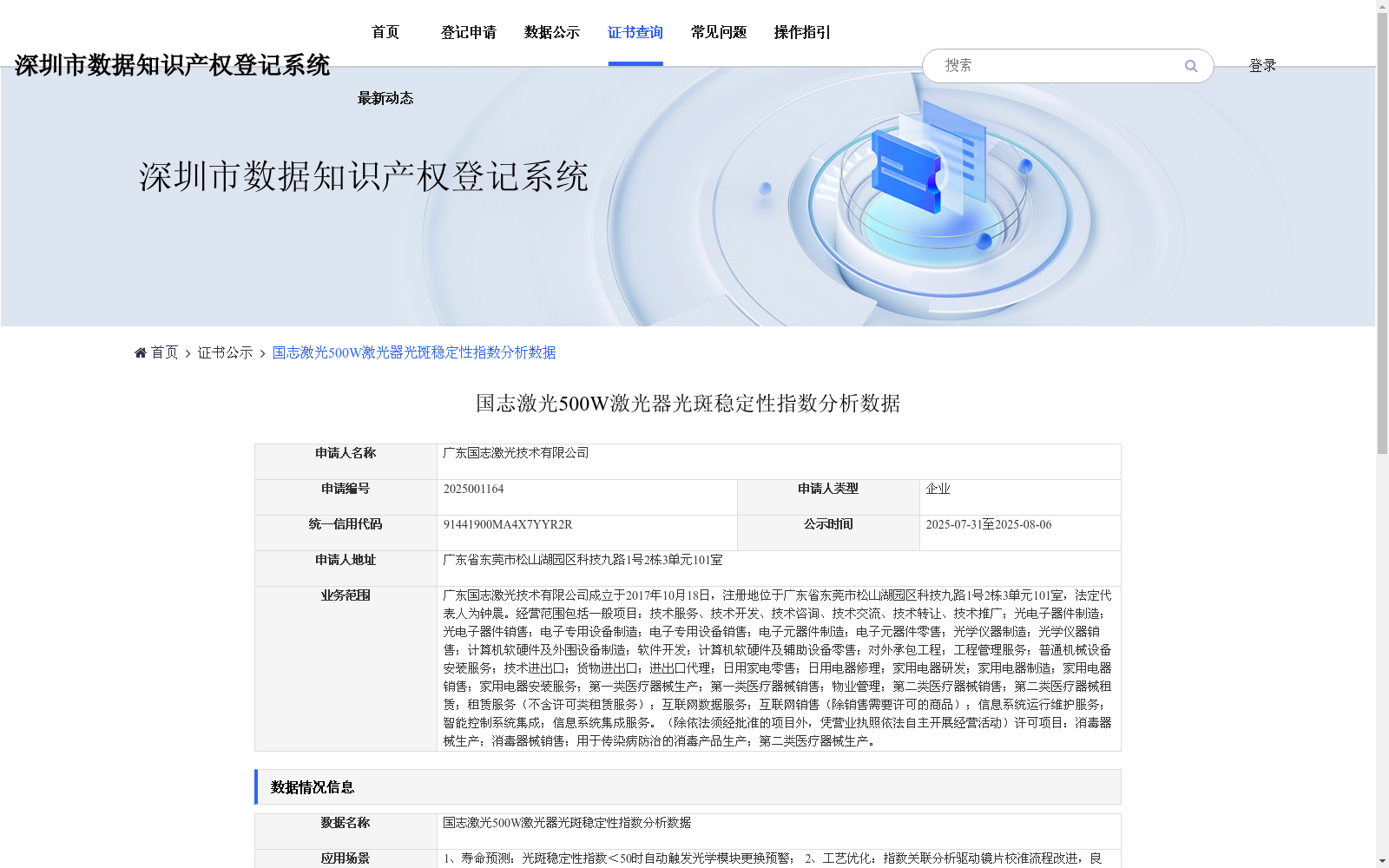
Task: Click the scrollbar up arrow
Action: tap(1382, 7)
